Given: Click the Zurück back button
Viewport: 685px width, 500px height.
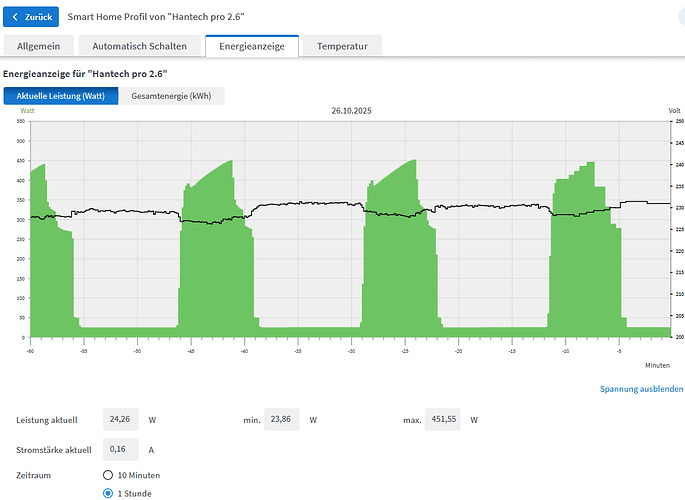Looking at the screenshot, I should [x=31, y=17].
